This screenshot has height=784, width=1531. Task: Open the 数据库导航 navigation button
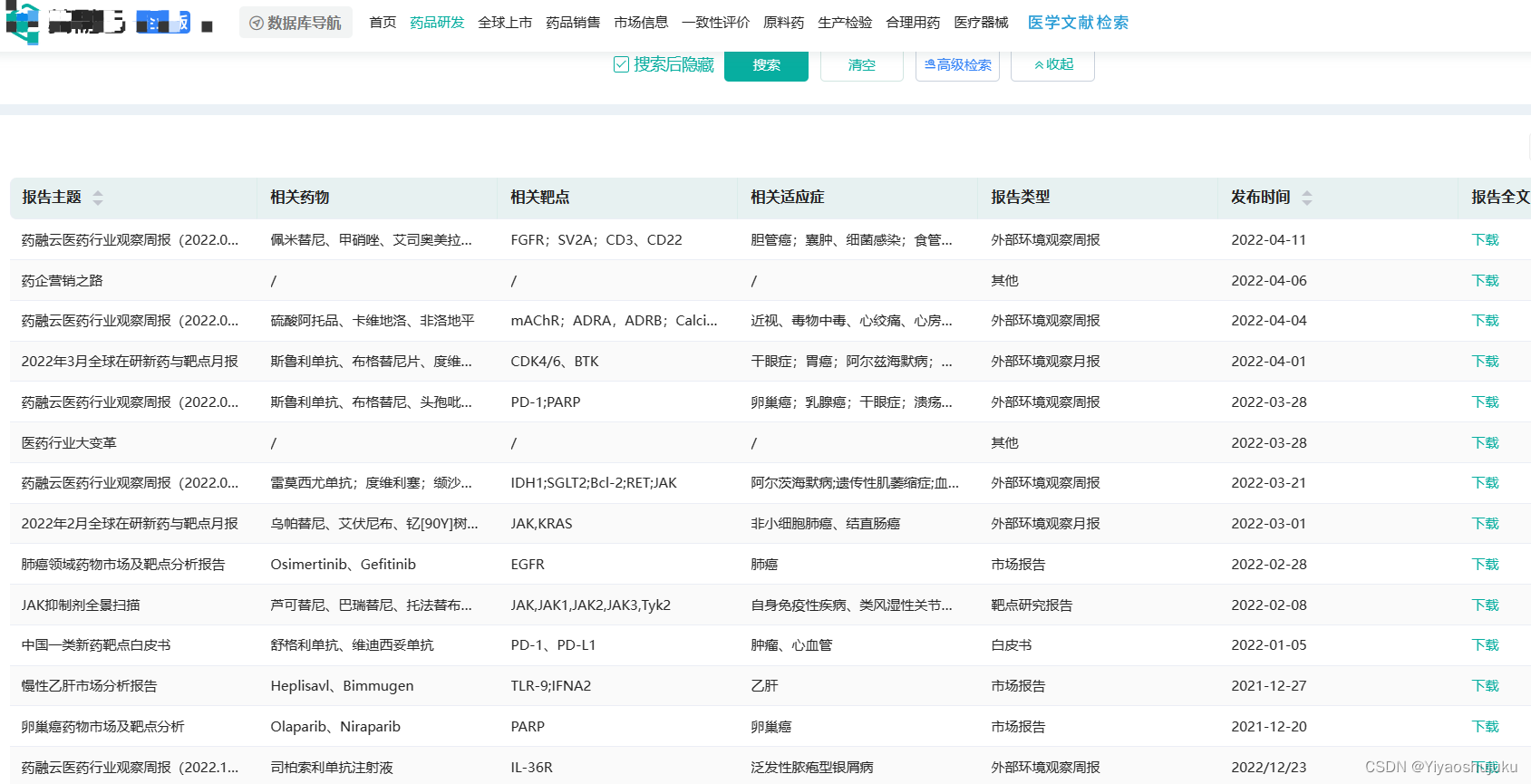(x=296, y=23)
